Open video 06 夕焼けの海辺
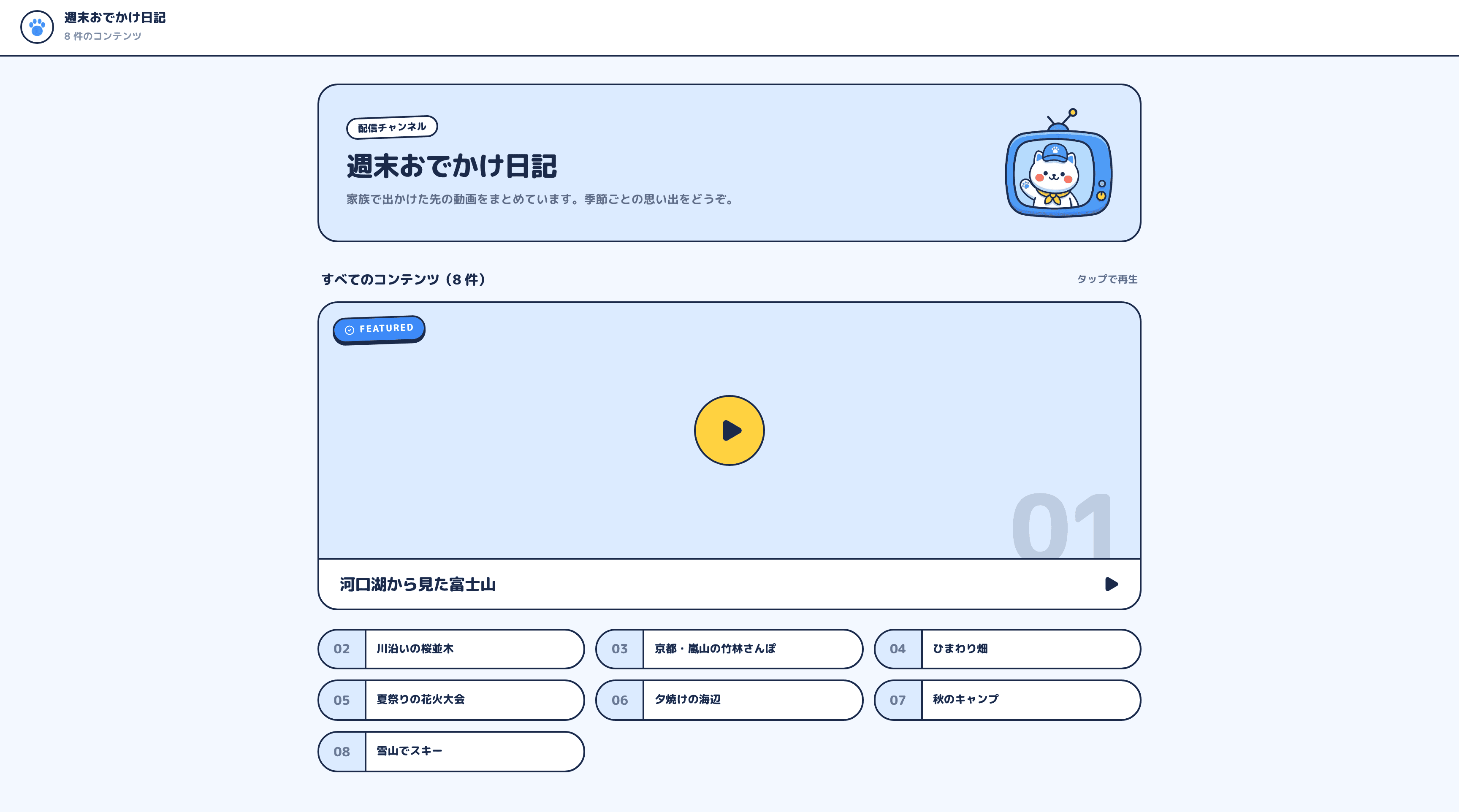Image resolution: width=1459 pixels, height=812 pixels. pos(729,700)
